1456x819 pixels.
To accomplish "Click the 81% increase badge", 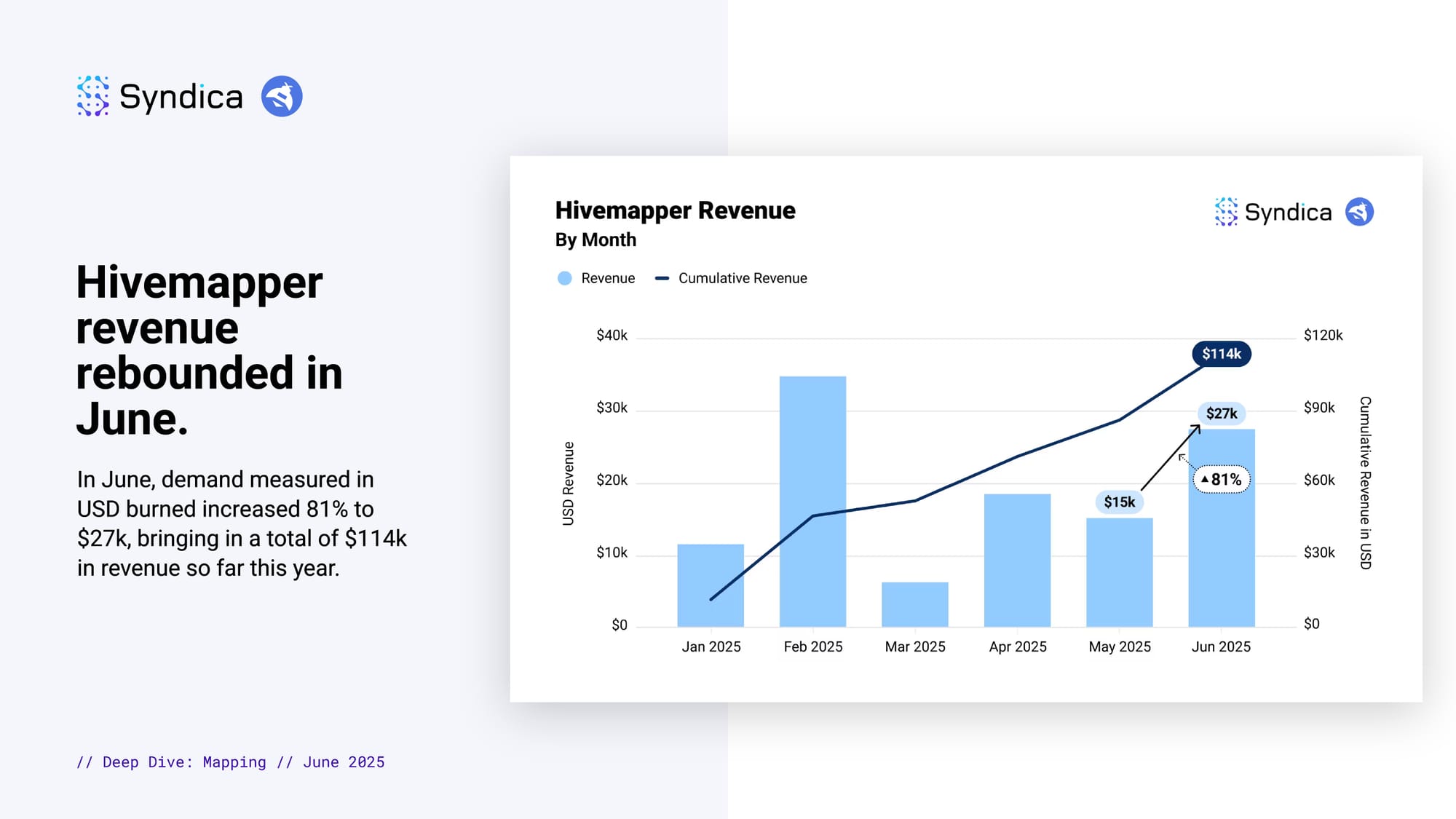I will coord(1221,479).
